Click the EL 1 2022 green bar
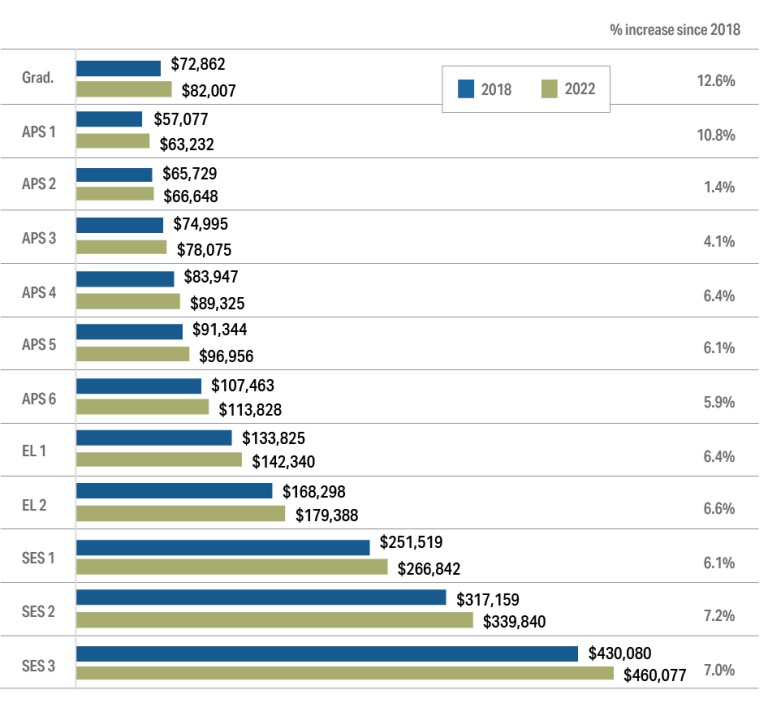The image size is (768, 703). [x=159, y=460]
